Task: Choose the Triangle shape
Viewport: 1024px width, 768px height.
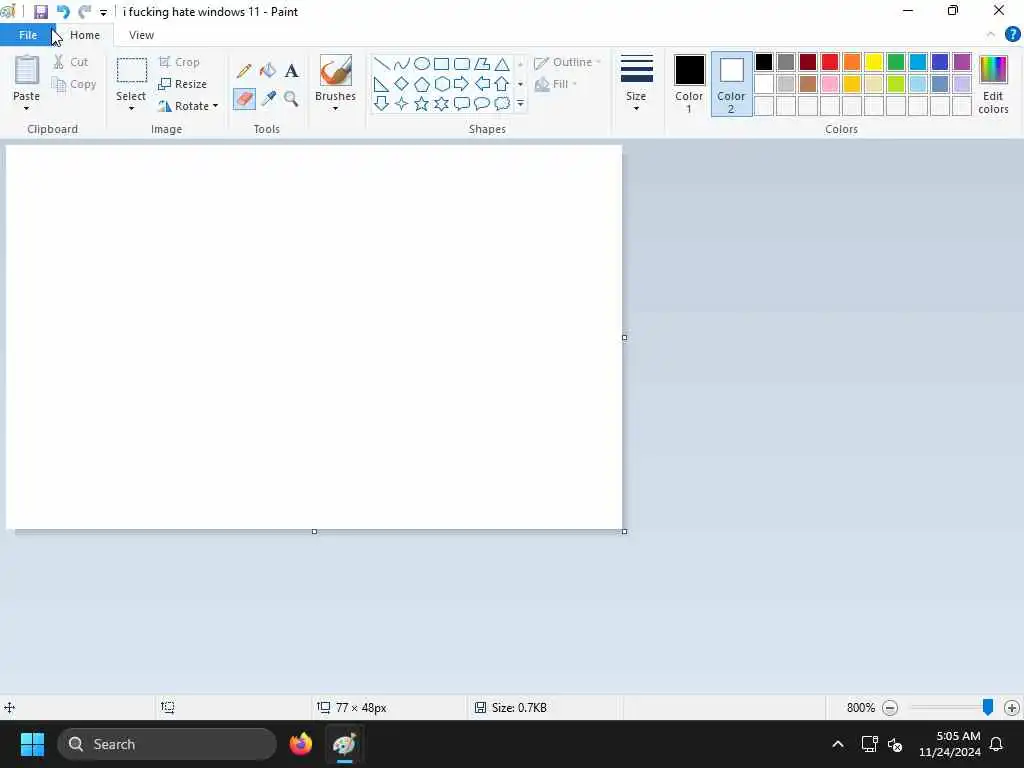Action: coord(502,64)
